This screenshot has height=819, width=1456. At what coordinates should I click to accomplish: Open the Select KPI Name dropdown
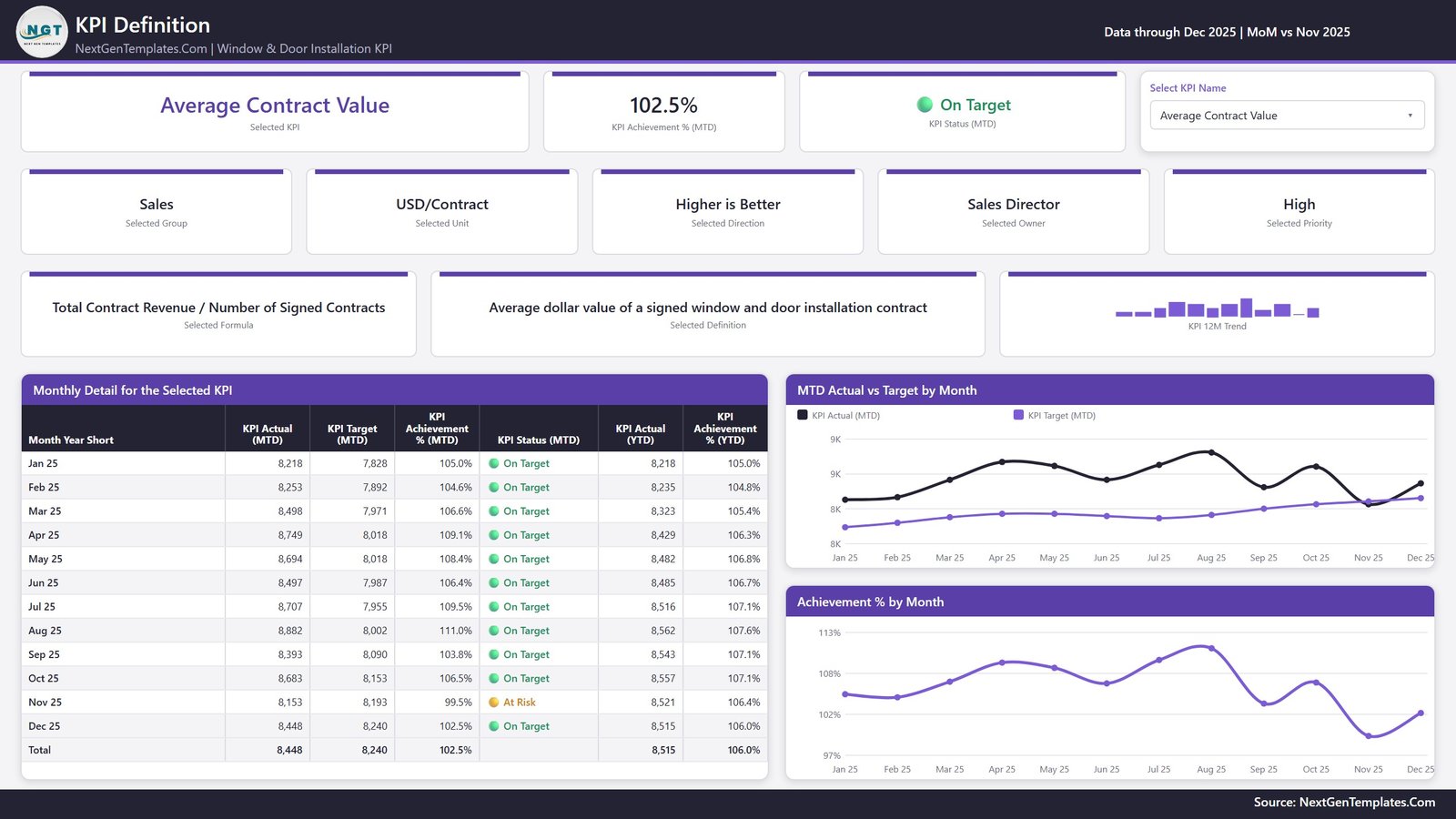1287,116
